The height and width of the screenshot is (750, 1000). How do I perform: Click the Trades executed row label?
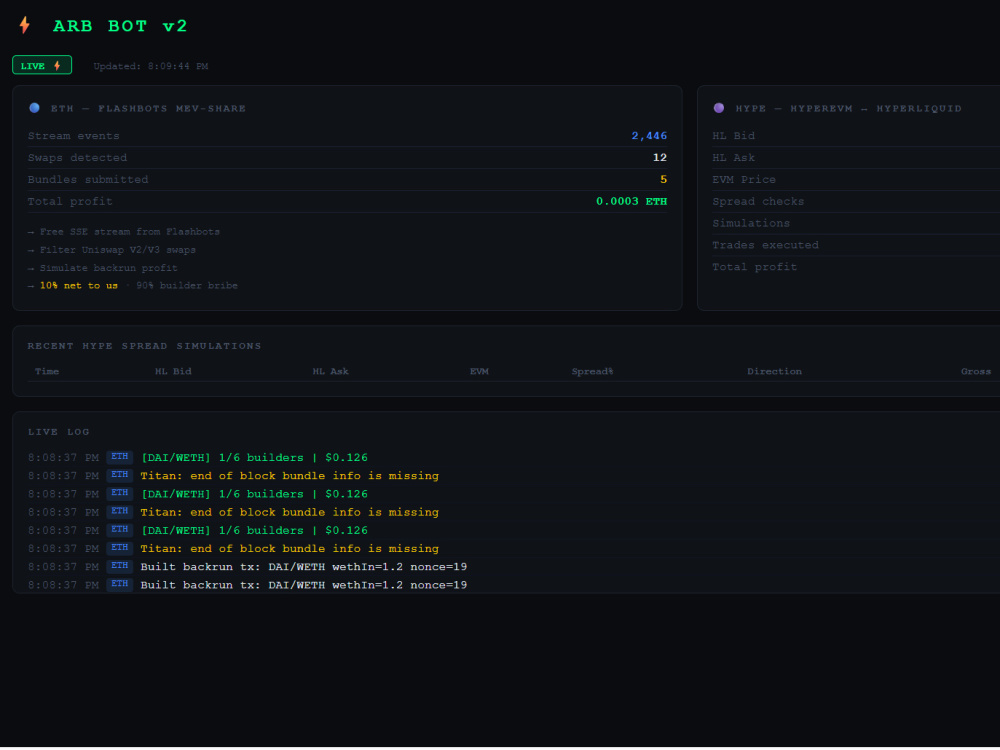coord(765,245)
